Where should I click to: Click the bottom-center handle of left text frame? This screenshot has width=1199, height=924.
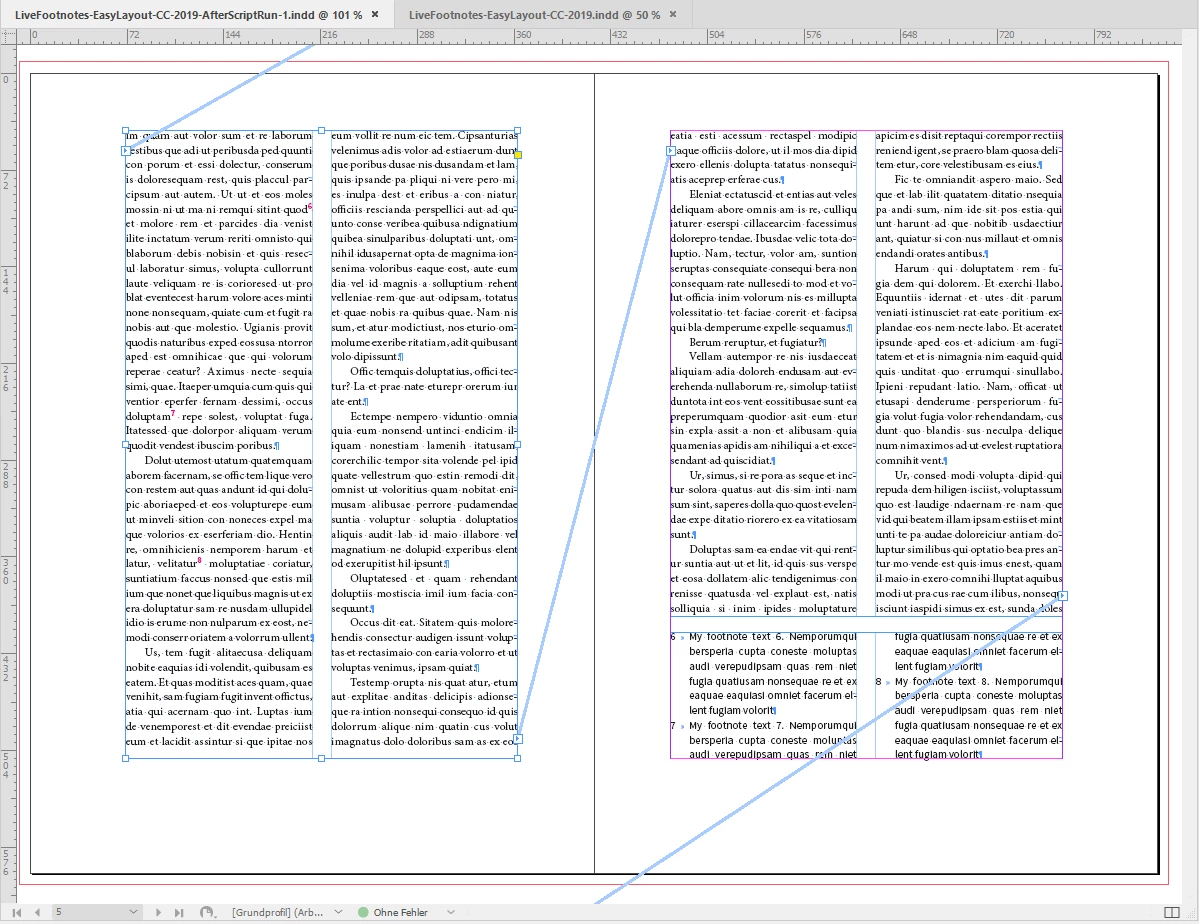pos(321,759)
